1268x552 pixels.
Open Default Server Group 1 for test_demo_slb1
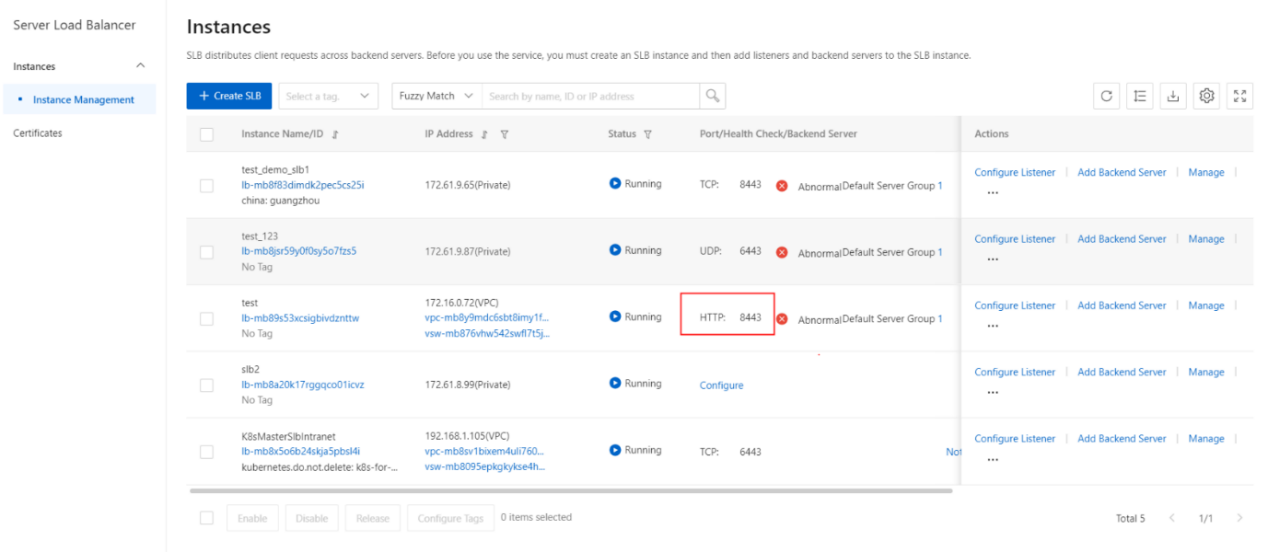click(x=893, y=186)
